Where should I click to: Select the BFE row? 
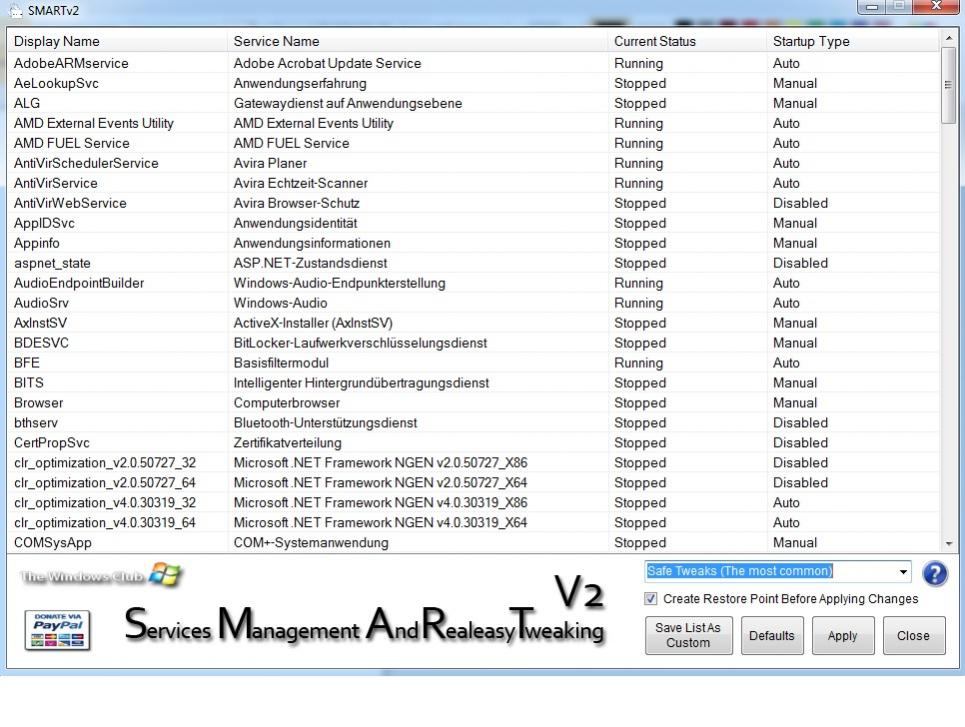coord(473,363)
